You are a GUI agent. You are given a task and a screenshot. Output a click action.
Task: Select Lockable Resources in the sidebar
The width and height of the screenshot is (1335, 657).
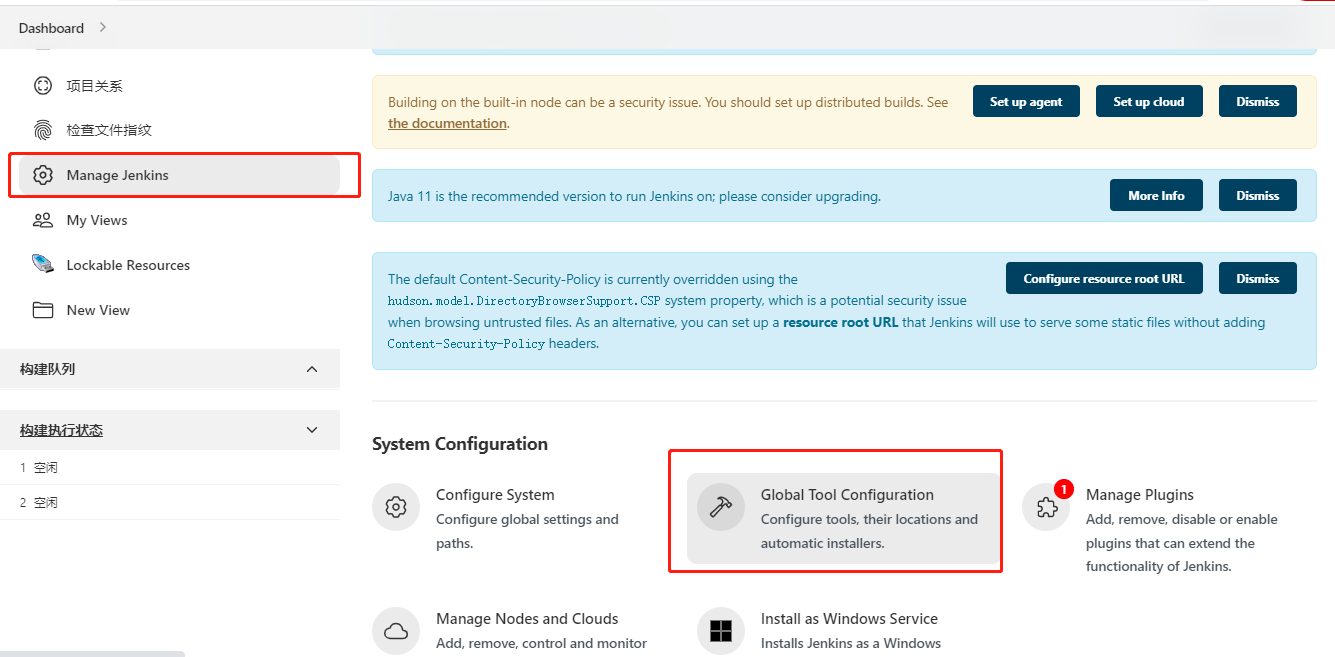pos(128,265)
